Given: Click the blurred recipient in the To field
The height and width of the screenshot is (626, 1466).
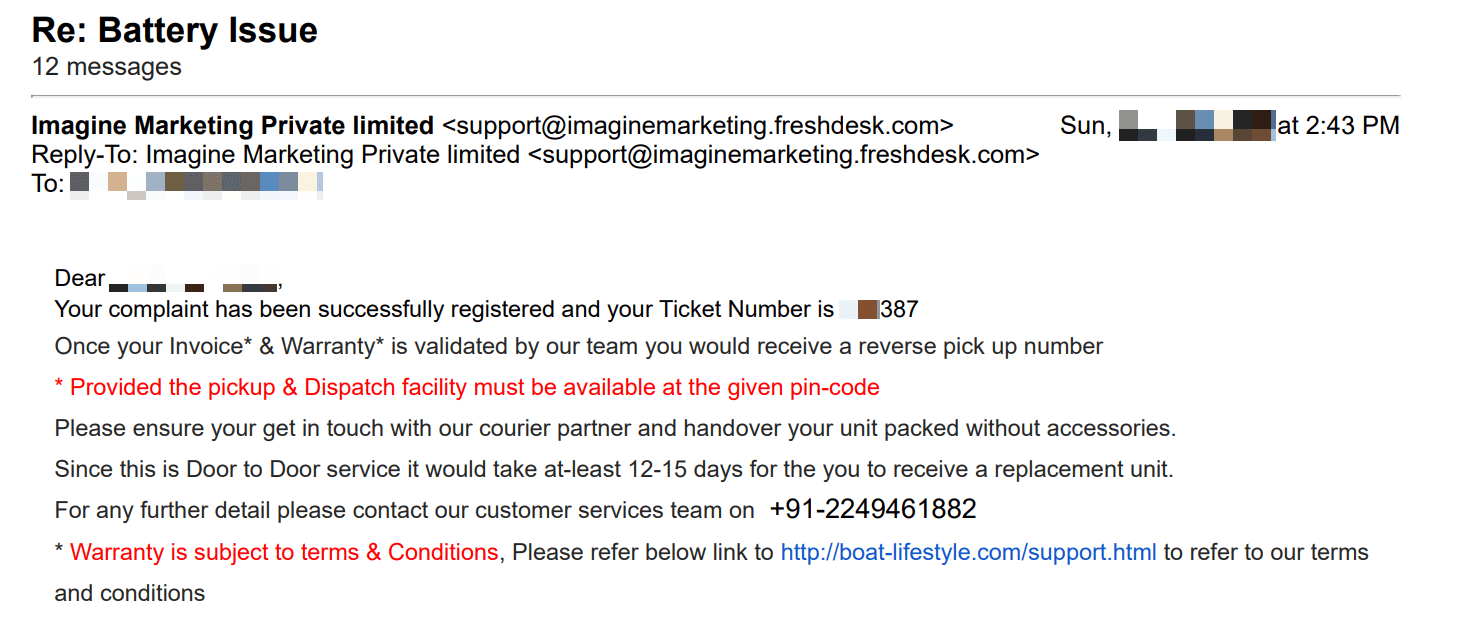Looking at the screenshot, I should [x=196, y=184].
